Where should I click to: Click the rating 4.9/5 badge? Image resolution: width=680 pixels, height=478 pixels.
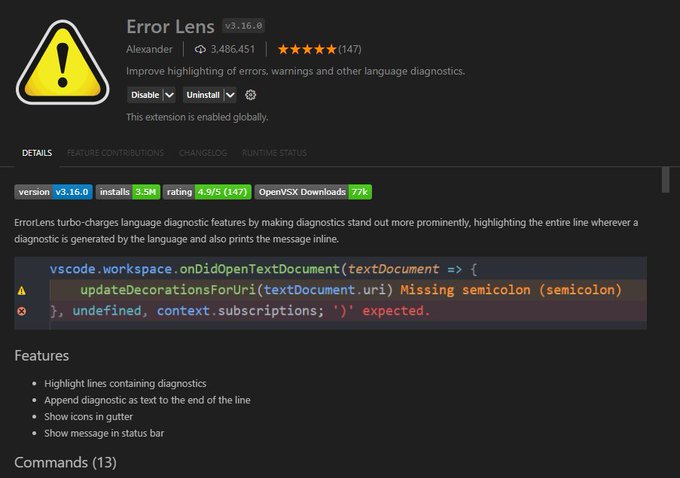pyautogui.click(x=207, y=192)
